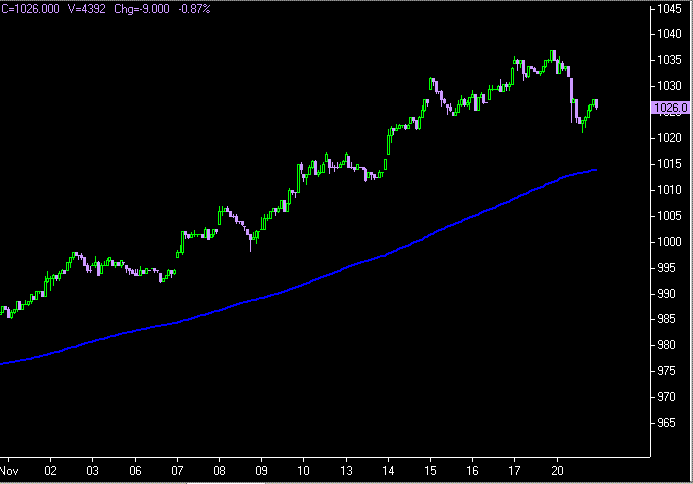Click the 1015 price axis label
The width and height of the screenshot is (693, 484).
pyautogui.click(x=669, y=164)
